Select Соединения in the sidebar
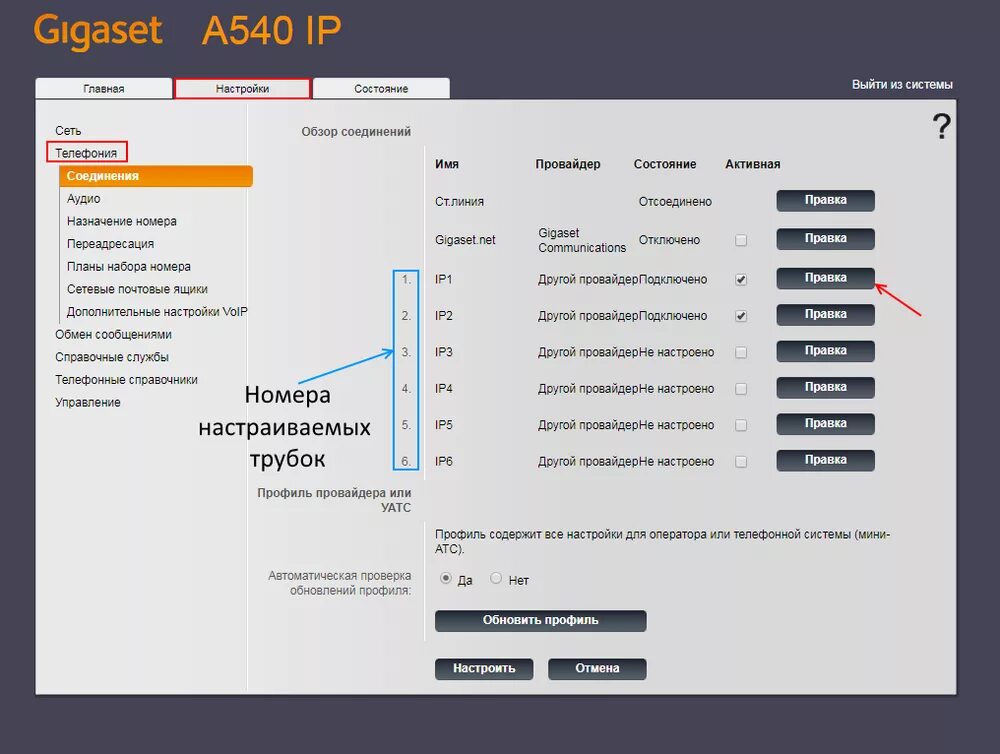Screen dimensions: 1000x754 click(x=156, y=176)
